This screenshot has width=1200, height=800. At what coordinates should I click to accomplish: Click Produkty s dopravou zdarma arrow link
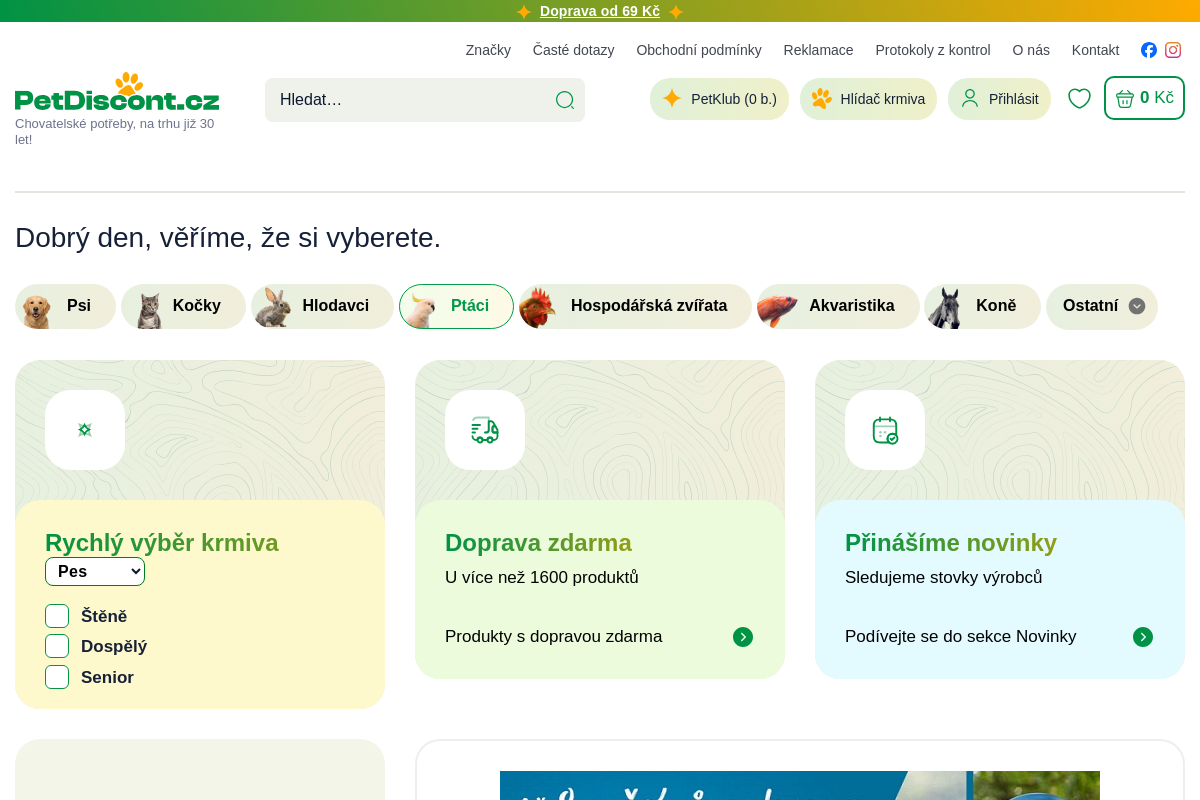(x=743, y=637)
